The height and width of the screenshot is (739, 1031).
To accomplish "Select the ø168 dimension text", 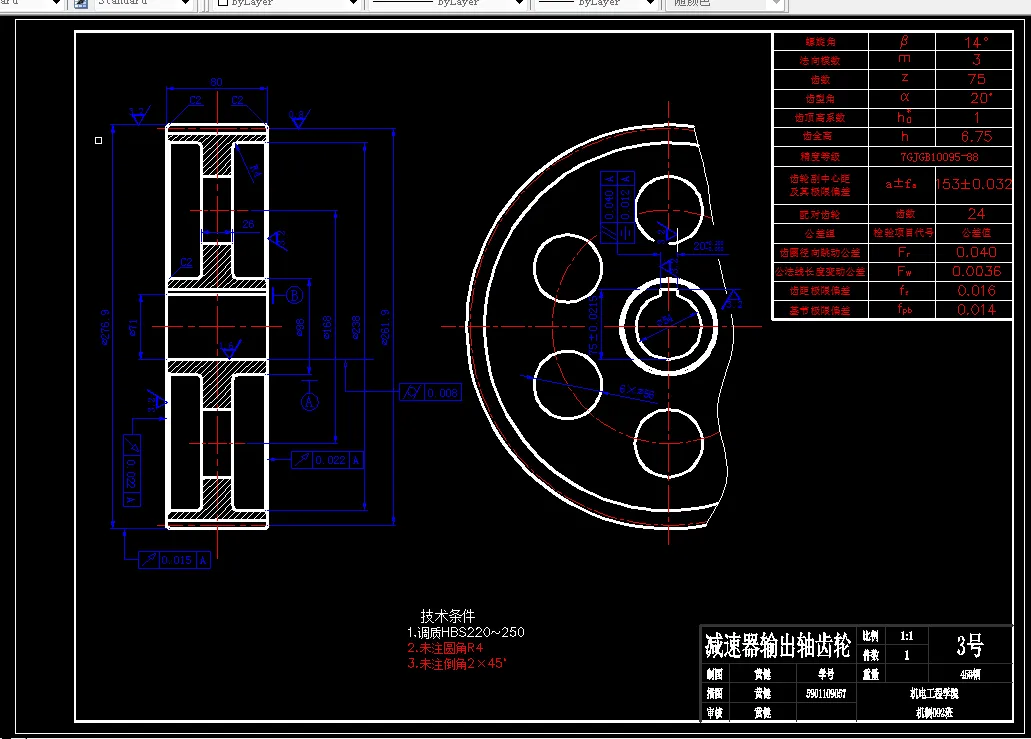I will pyautogui.click(x=327, y=327).
